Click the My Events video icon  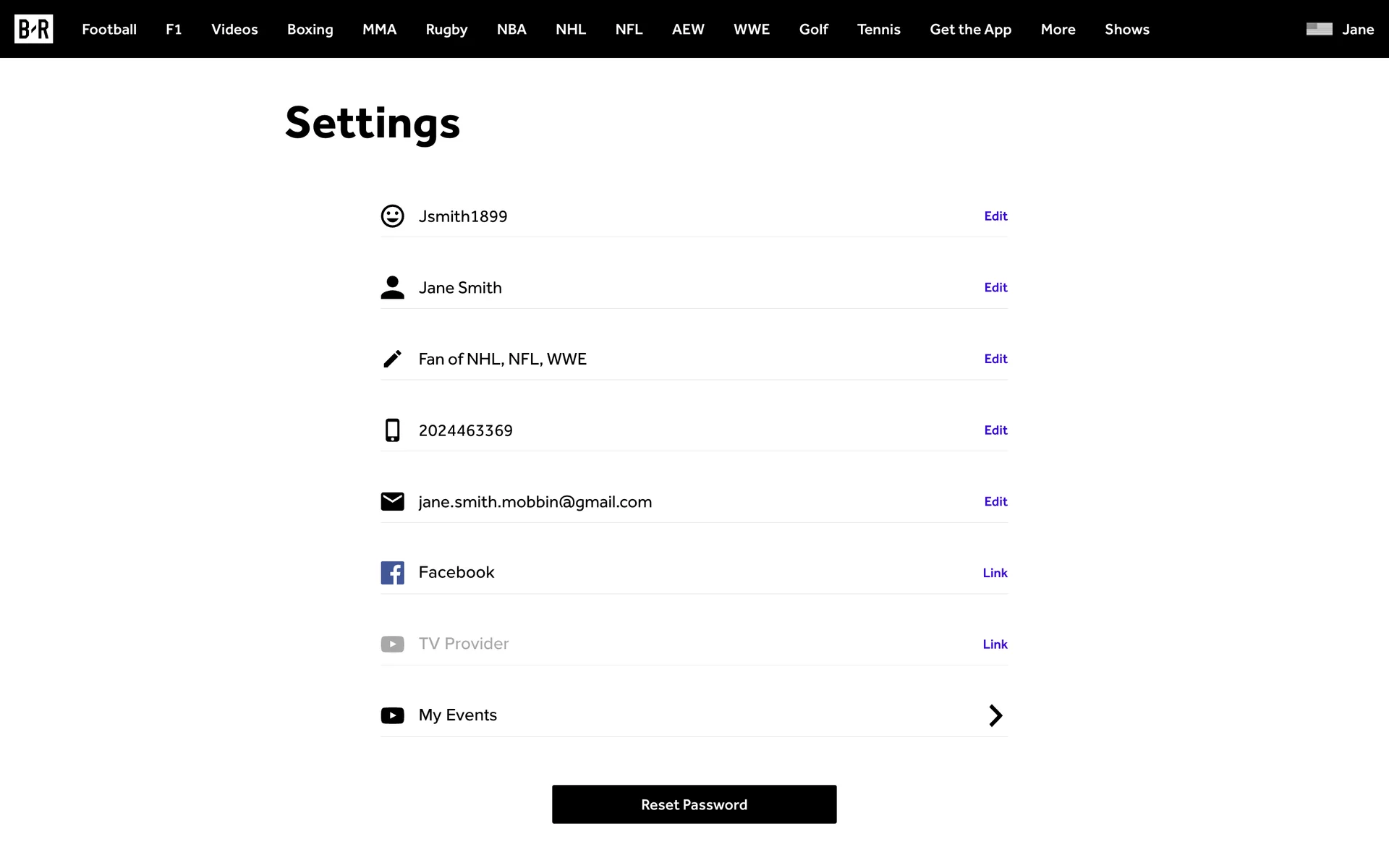[392, 715]
